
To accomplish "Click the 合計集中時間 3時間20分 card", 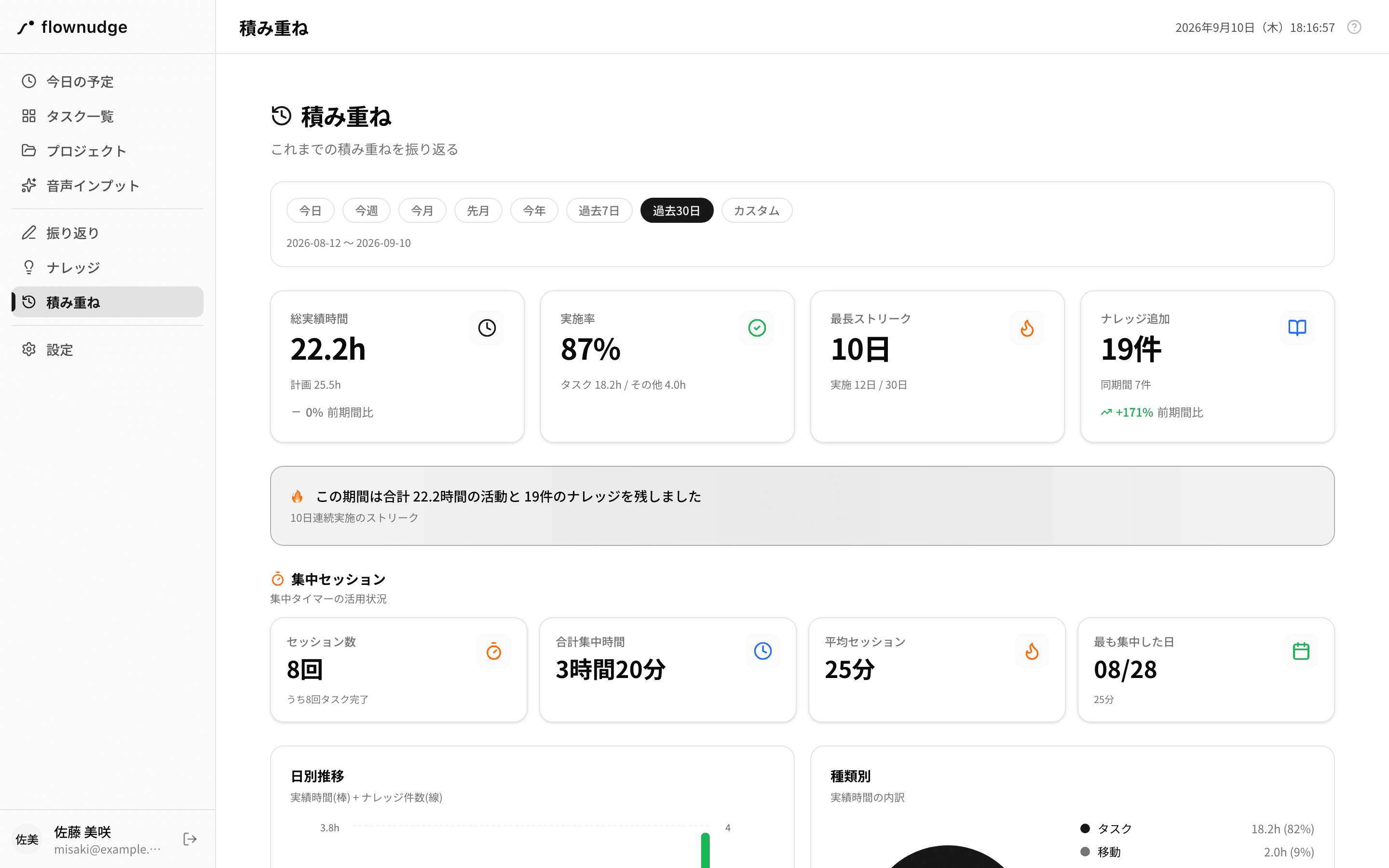I will [667, 669].
